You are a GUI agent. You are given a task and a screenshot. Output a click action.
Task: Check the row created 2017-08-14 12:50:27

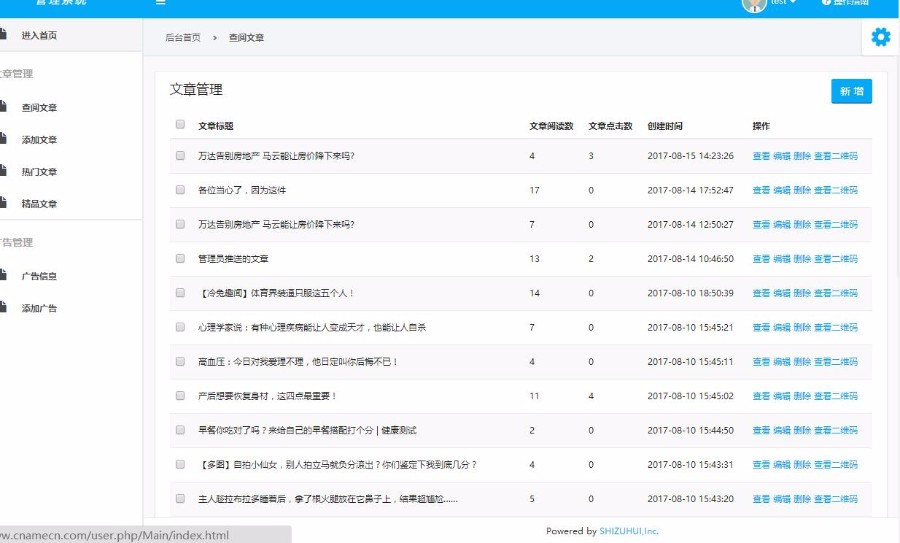click(180, 224)
